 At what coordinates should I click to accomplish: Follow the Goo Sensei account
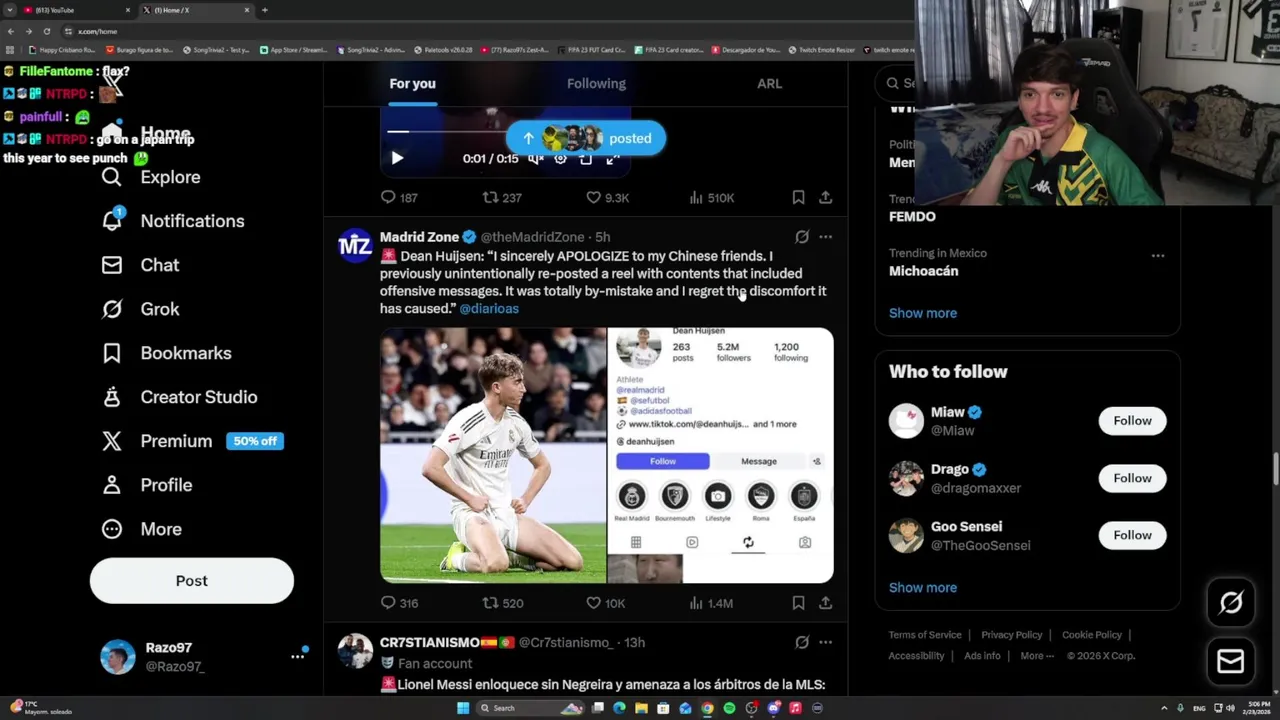1132,535
